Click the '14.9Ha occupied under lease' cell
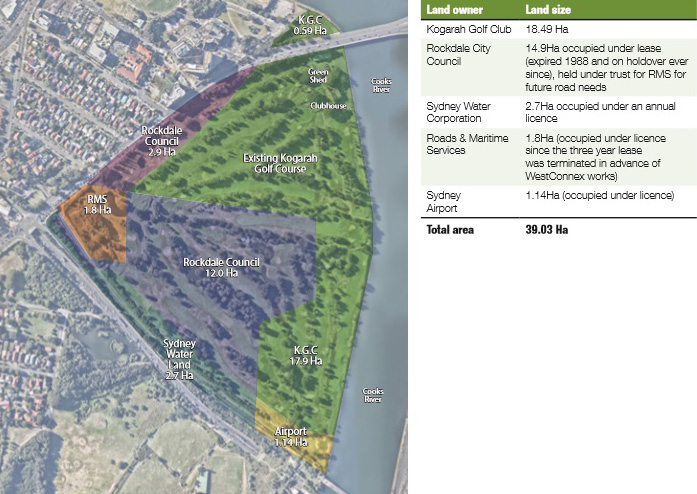 (x=607, y=68)
